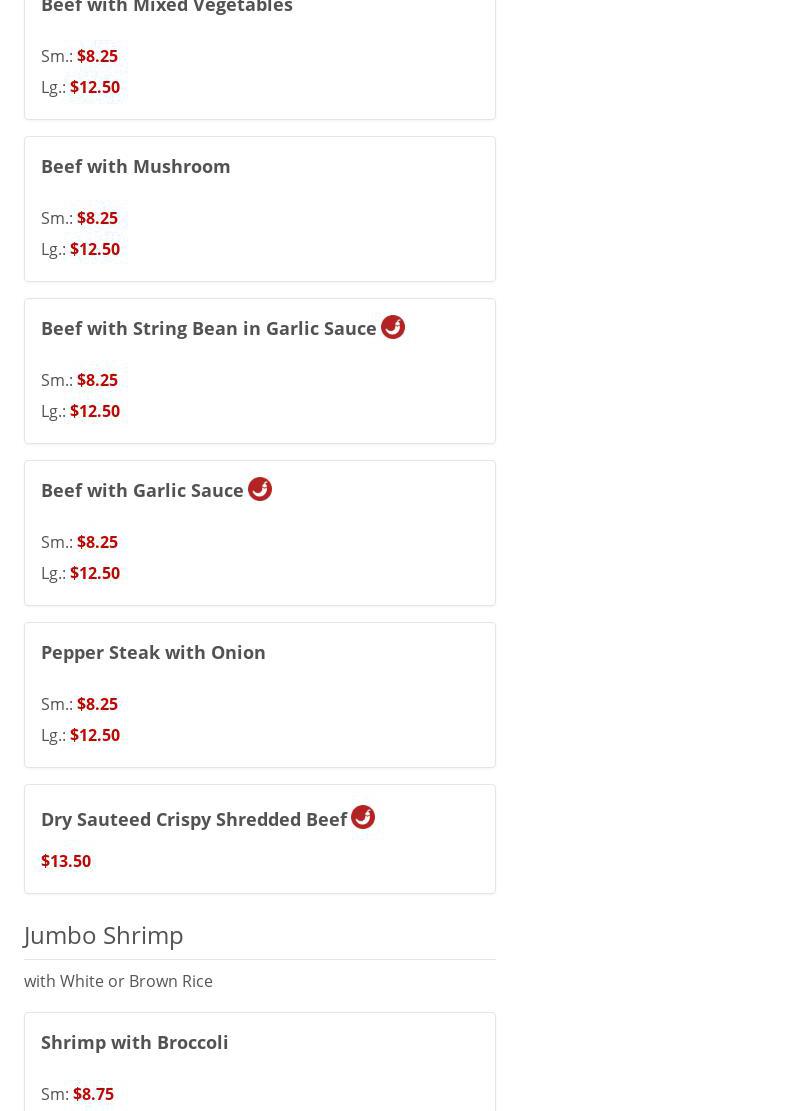Open Shrimp with Broccoli item
The height and width of the screenshot is (1111, 785).
[135, 1042]
